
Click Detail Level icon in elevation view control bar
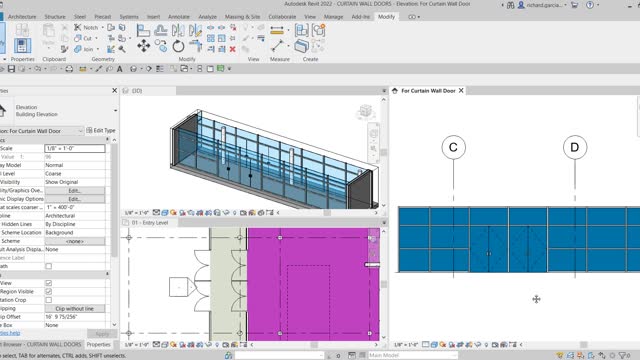[x=425, y=345]
